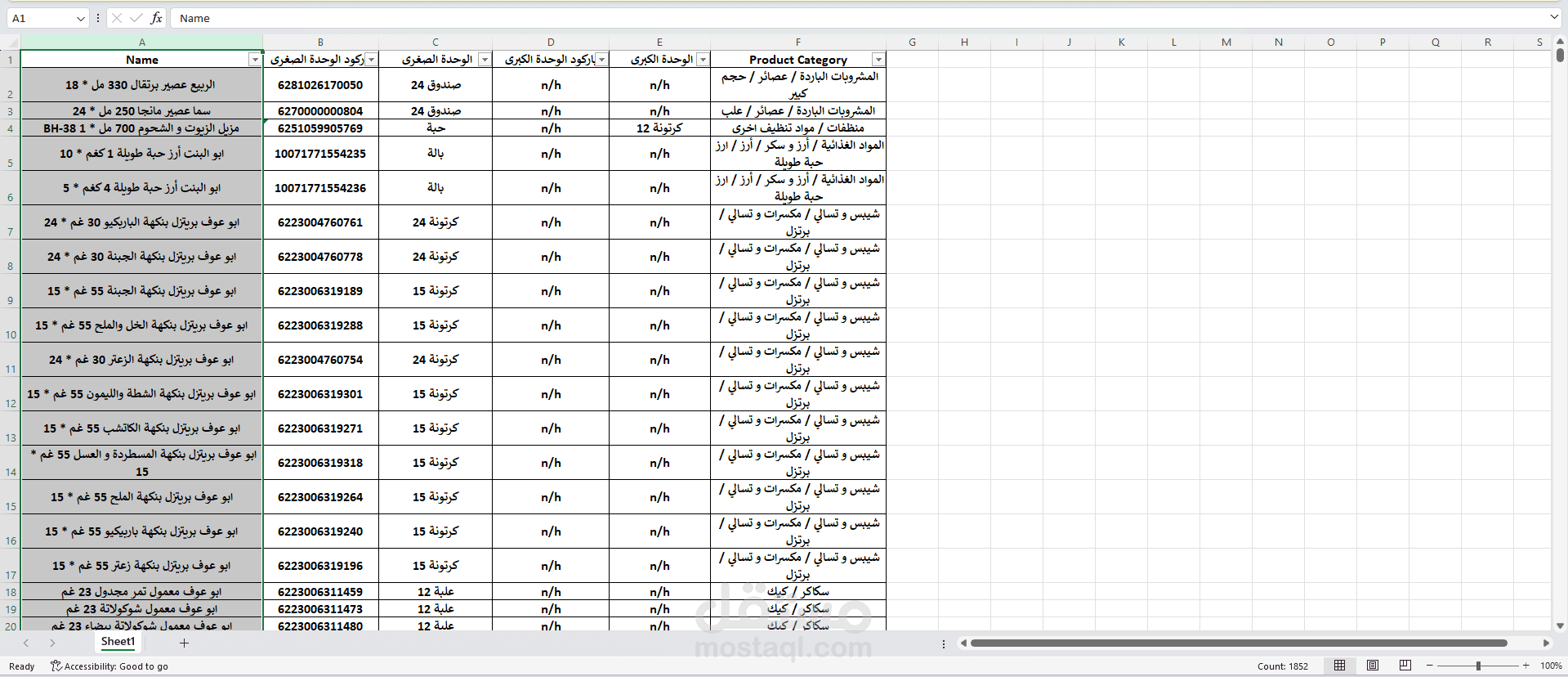This screenshot has width=1568, height=677.
Task: Click the accessibility checker icon in status bar
Action: 56,666
